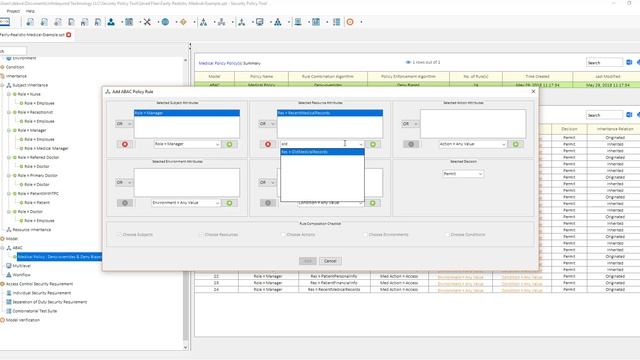Select Separation of Duty Security Requirement item
The image size is (640, 360).
click(x=50, y=302)
